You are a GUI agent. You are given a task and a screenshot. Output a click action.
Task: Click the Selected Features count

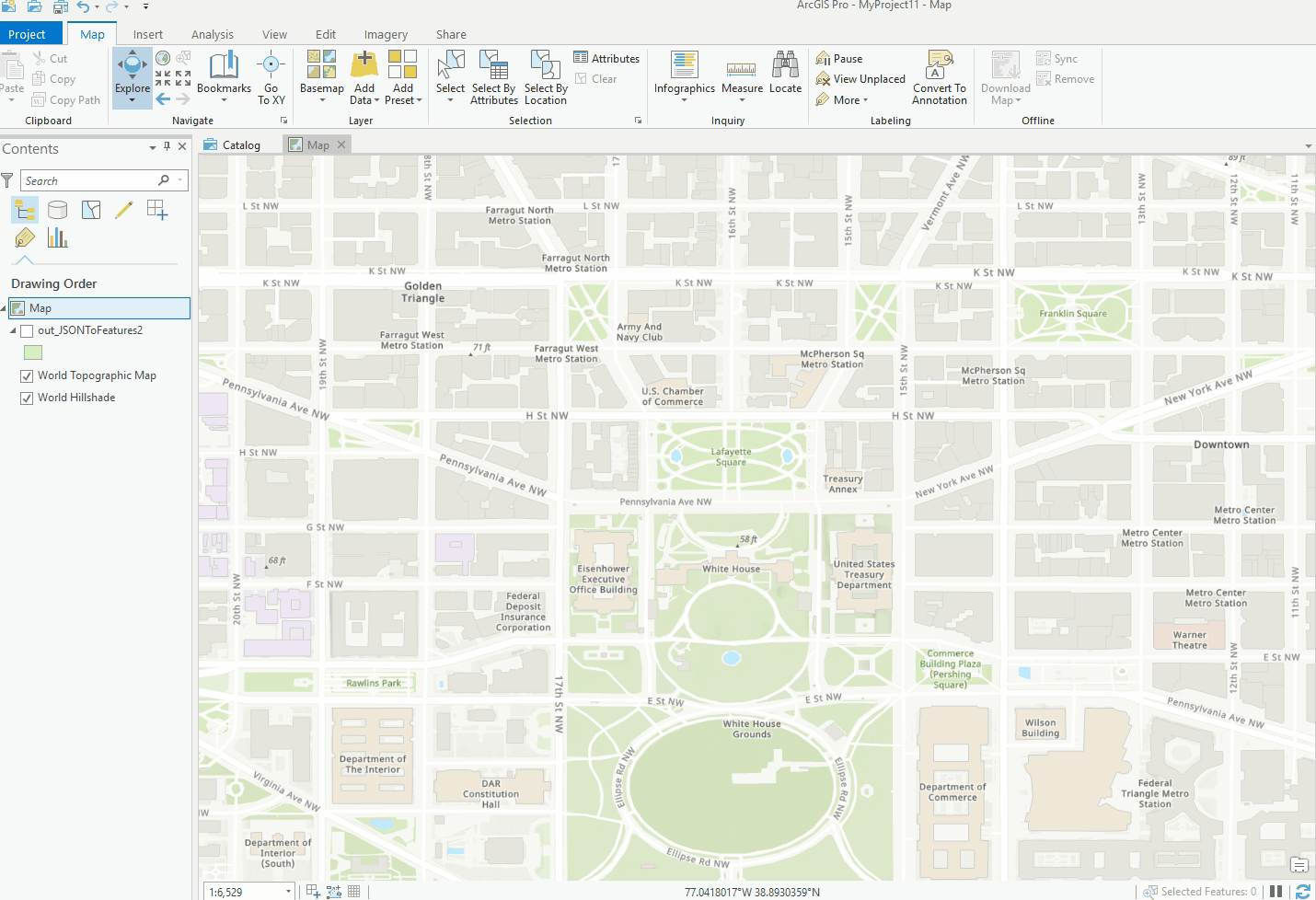1208,891
